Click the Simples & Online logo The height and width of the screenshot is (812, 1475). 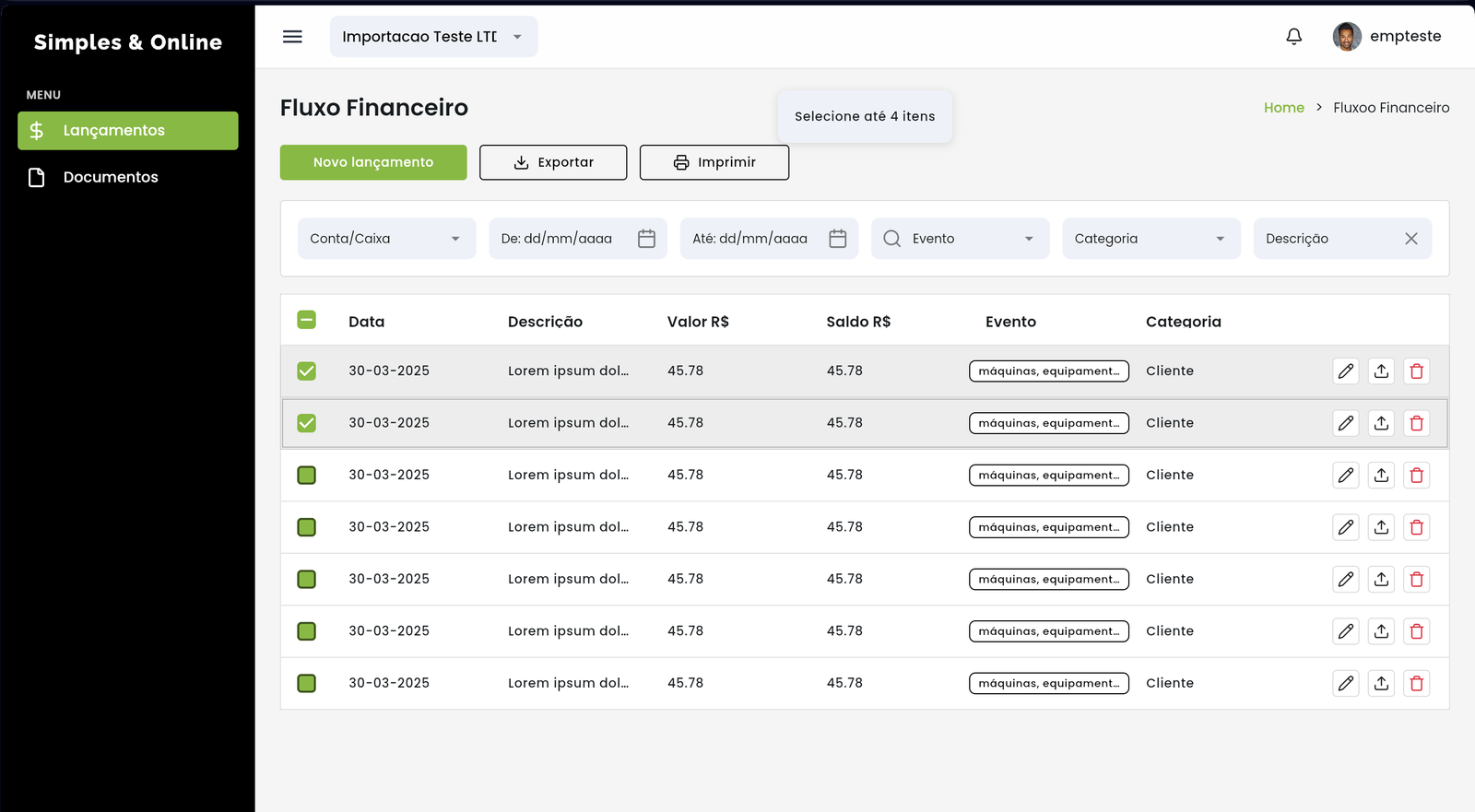click(x=128, y=42)
